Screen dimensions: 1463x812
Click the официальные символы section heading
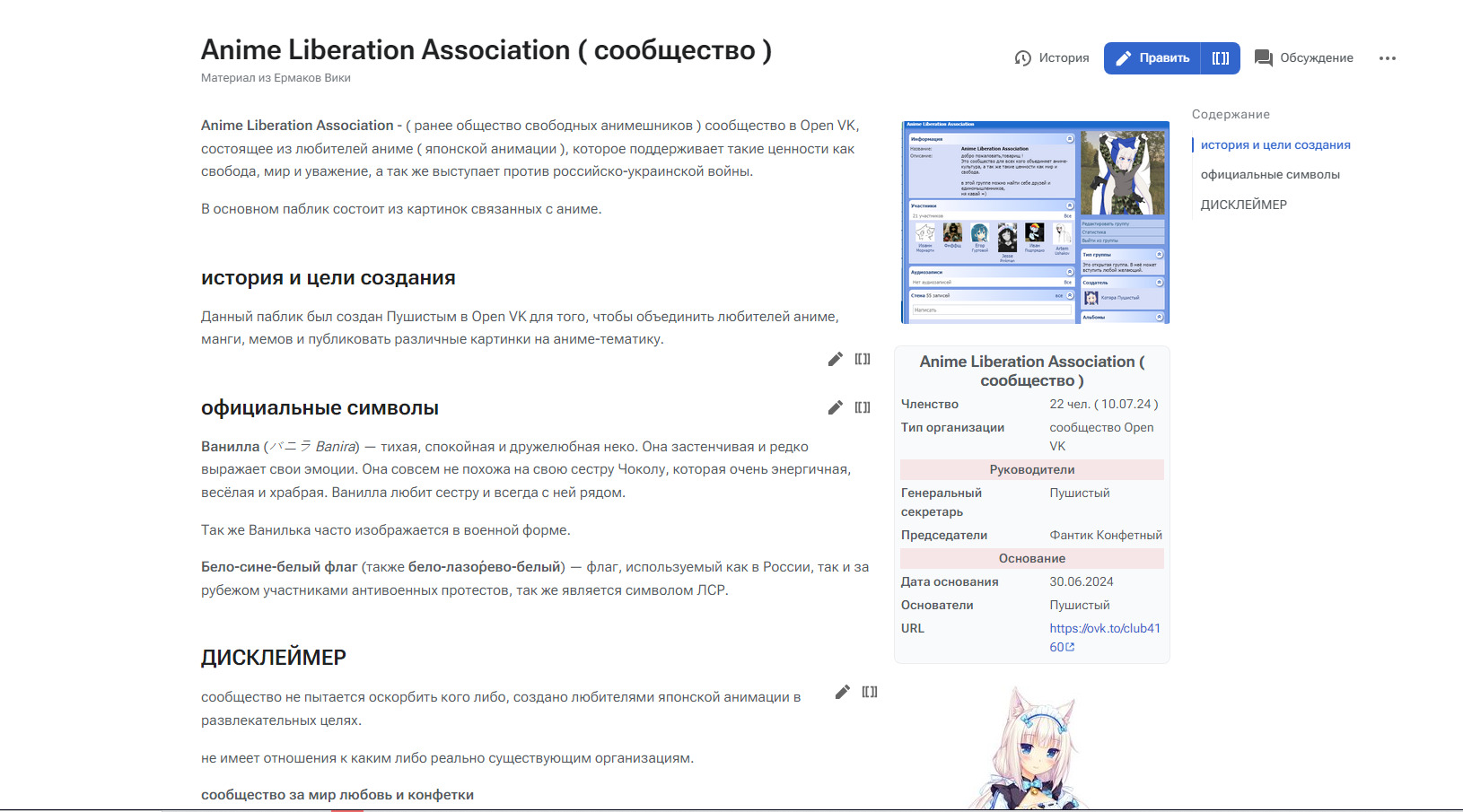(320, 408)
